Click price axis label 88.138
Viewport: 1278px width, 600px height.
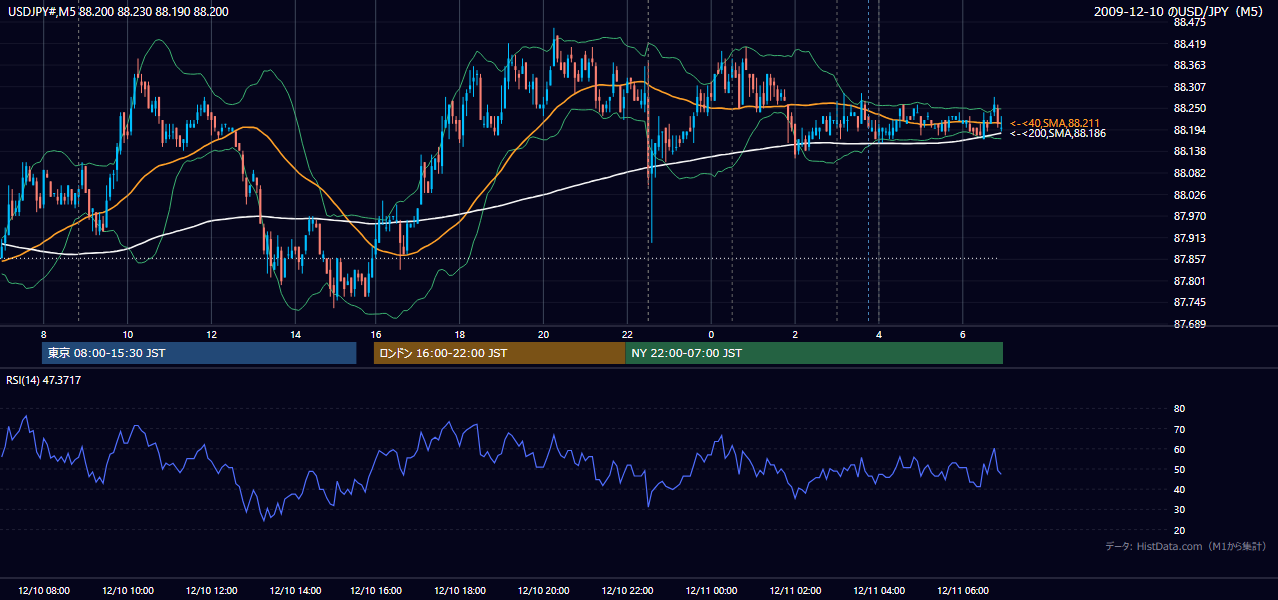pyautogui.click(x=1190, y=151)
